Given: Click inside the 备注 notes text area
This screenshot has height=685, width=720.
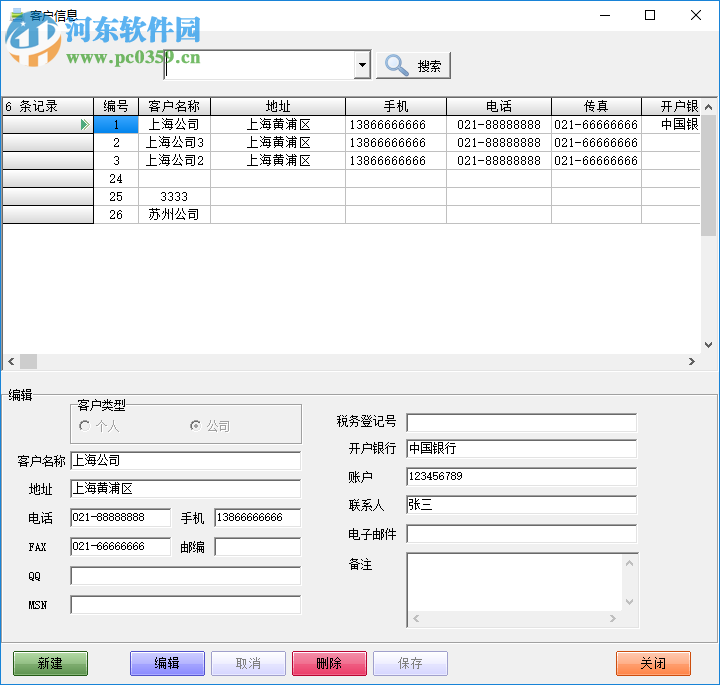Looking at the screenshot, I should coord(514,582).
